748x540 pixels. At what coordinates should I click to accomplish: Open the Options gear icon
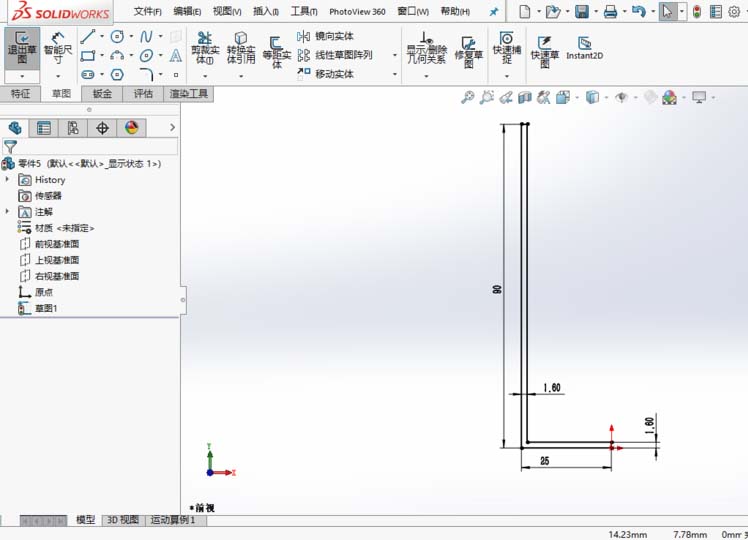coord(734,11)
